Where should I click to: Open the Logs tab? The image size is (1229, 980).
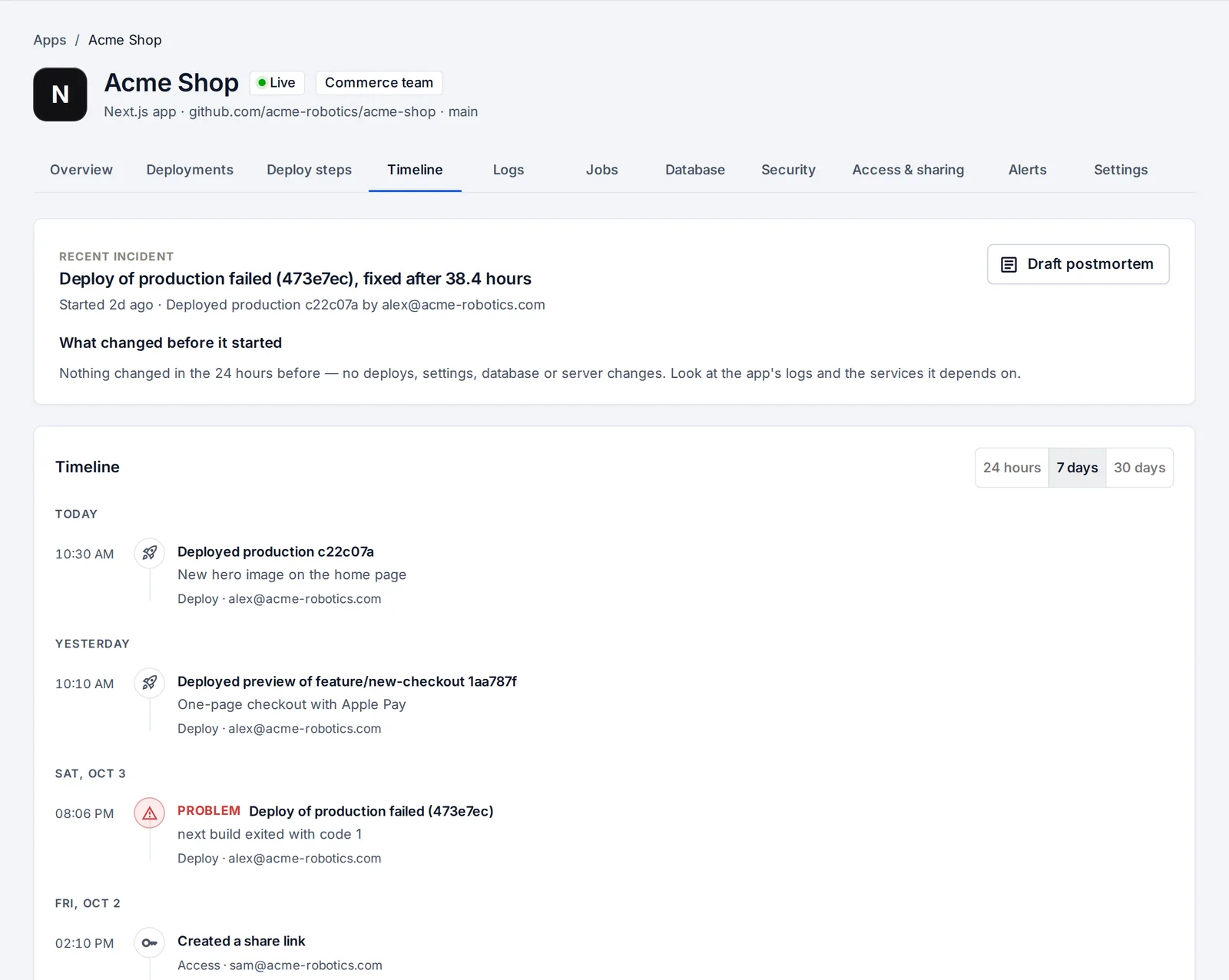click(x=508, y=170)
